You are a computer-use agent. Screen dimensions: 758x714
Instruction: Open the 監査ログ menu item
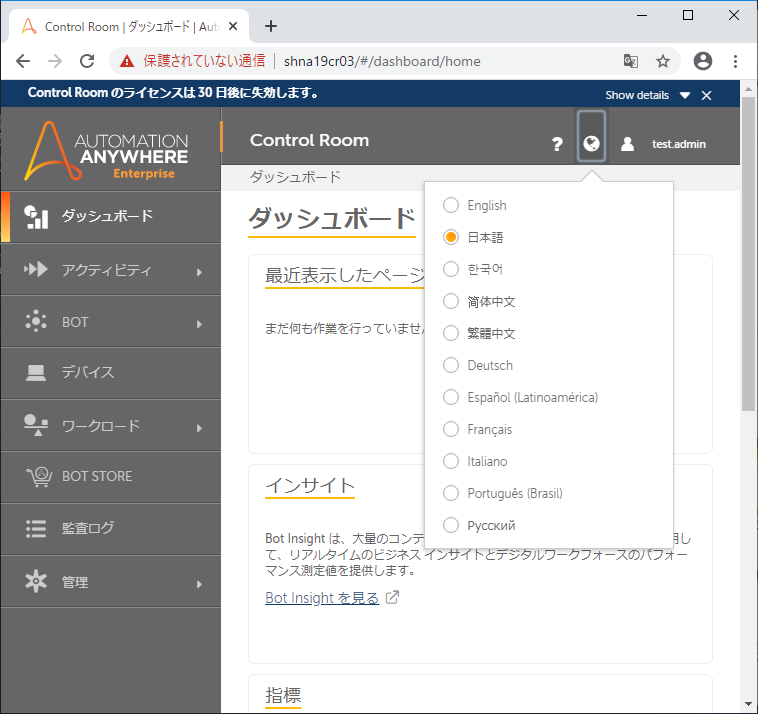tap(111, 528)
